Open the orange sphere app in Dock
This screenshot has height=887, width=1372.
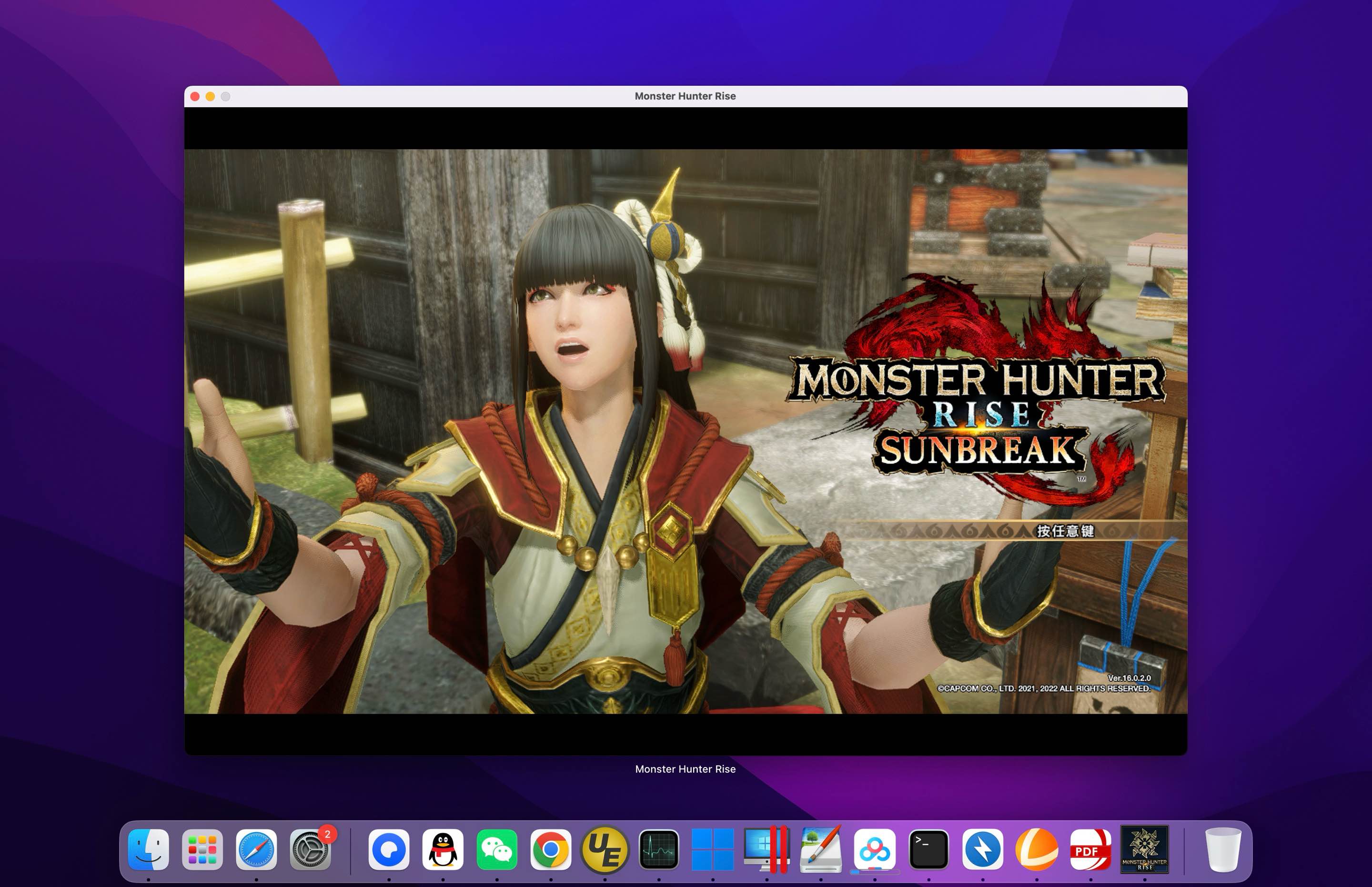click(x=1037, y=849)
